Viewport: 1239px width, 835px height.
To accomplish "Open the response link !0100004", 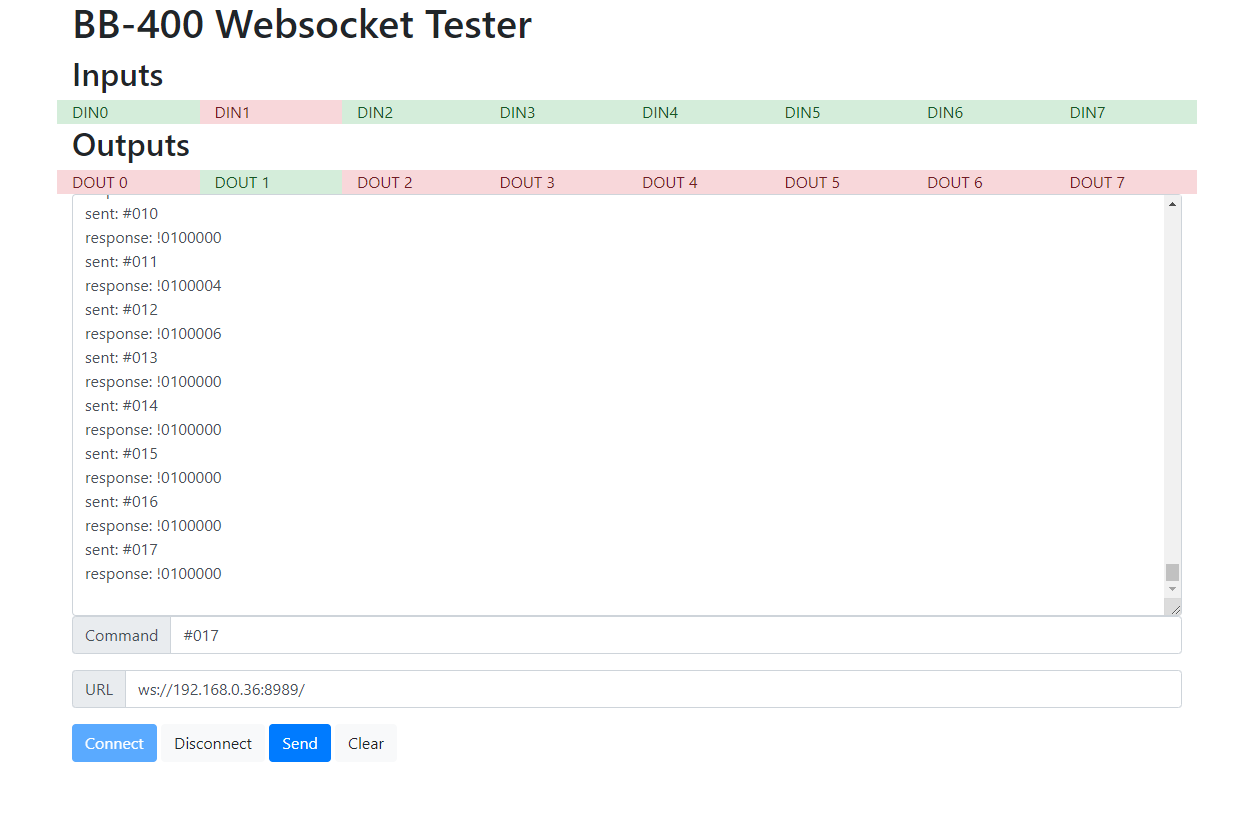I will point(189,285).
